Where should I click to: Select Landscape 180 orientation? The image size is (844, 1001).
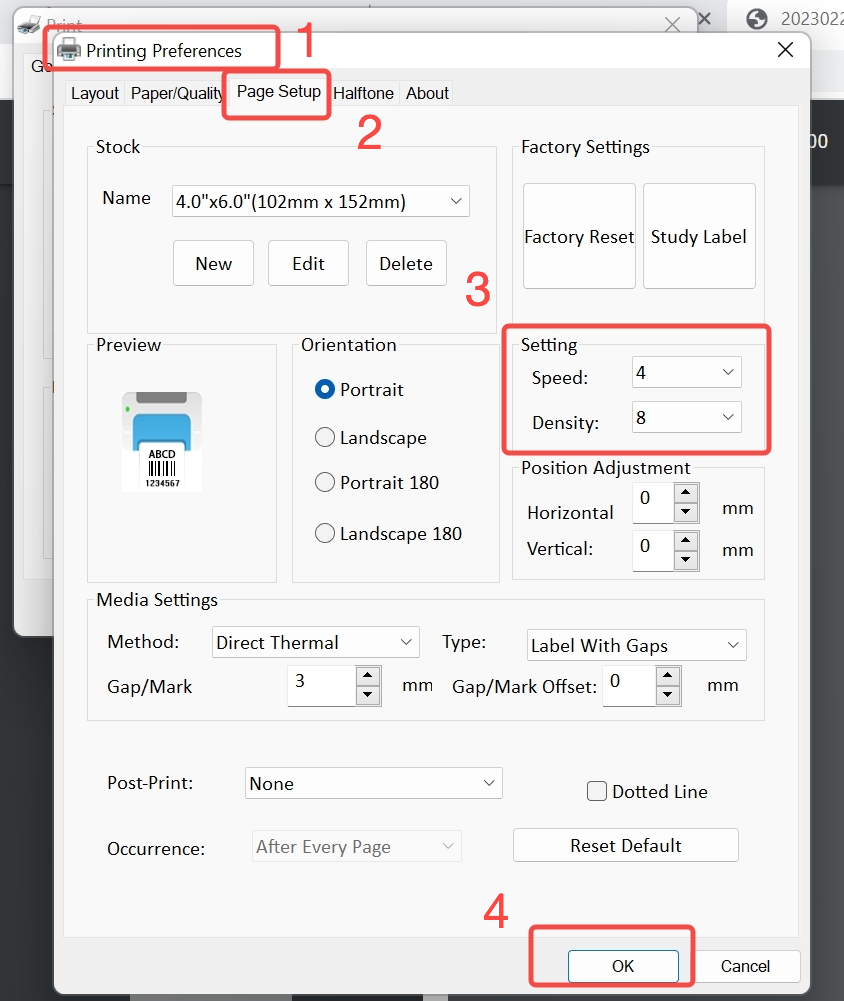click(x=325, y=534)
